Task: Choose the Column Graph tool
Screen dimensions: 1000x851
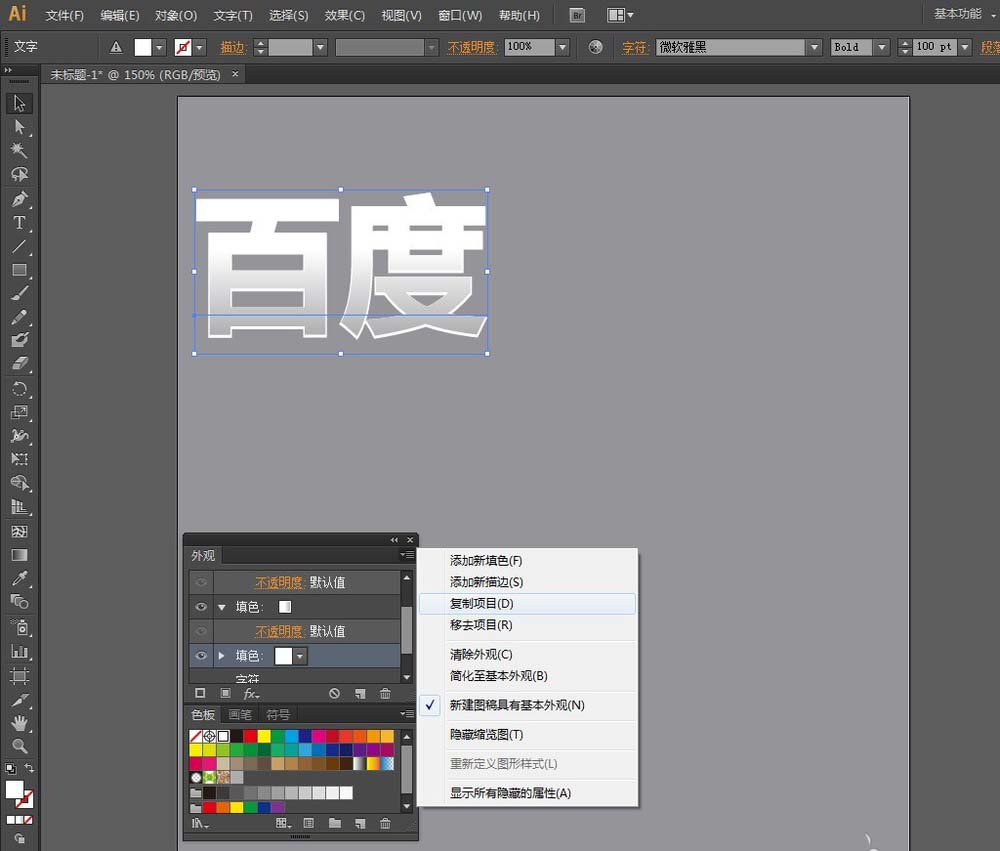Action: click(x=19, y=652)
